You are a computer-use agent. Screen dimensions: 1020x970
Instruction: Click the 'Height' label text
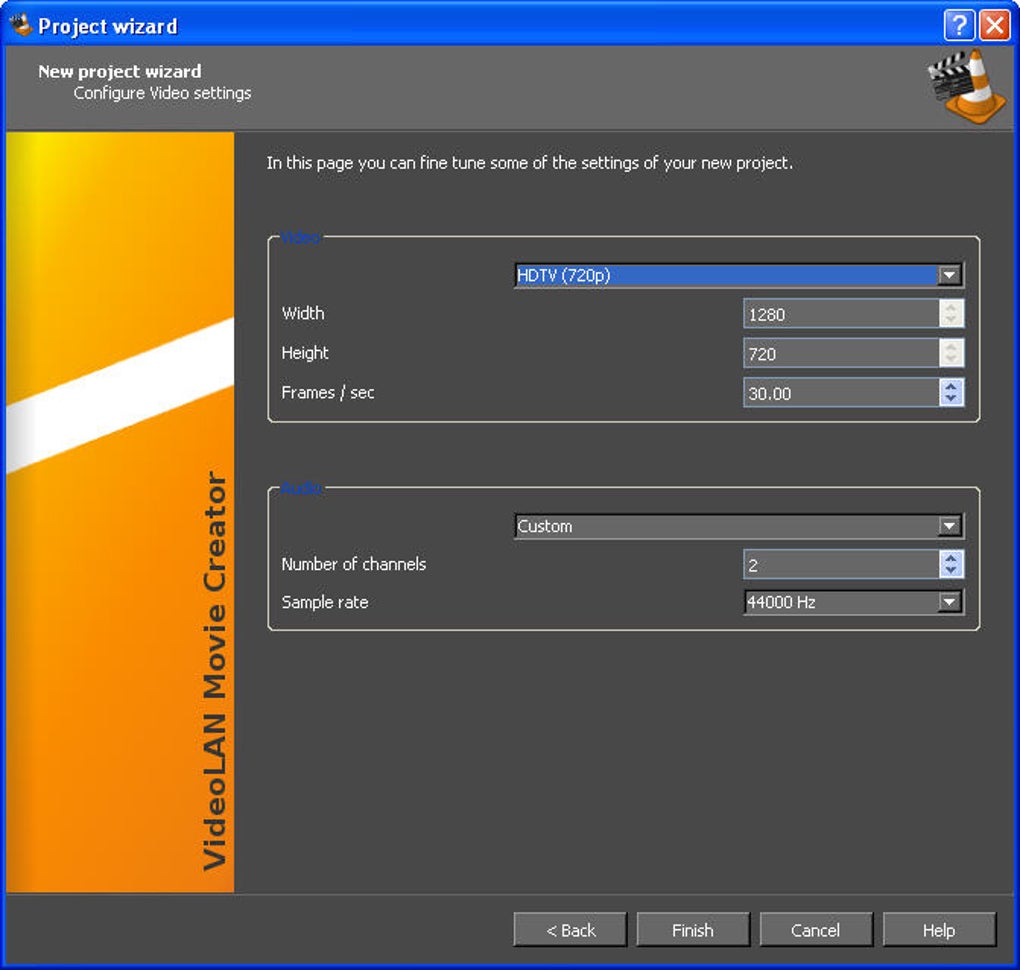pos(305,353)
